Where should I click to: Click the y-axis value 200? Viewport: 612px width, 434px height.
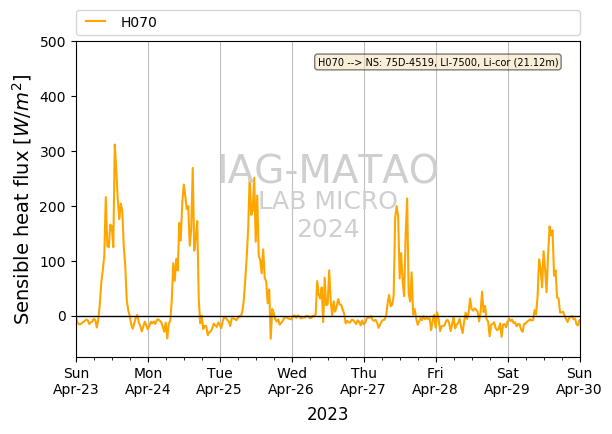tap(53, 207)
